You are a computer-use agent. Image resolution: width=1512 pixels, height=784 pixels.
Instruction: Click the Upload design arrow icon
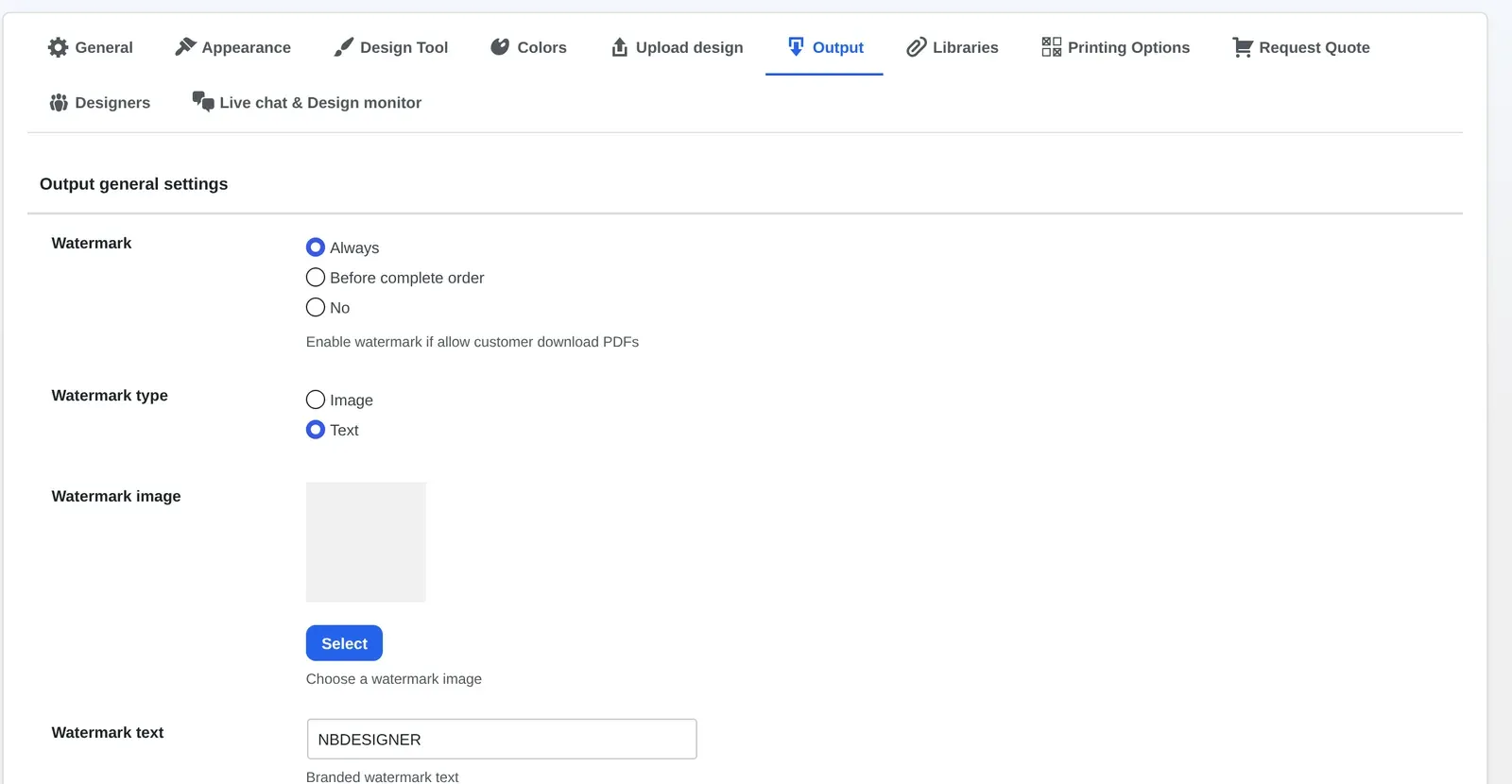point(619,47)
